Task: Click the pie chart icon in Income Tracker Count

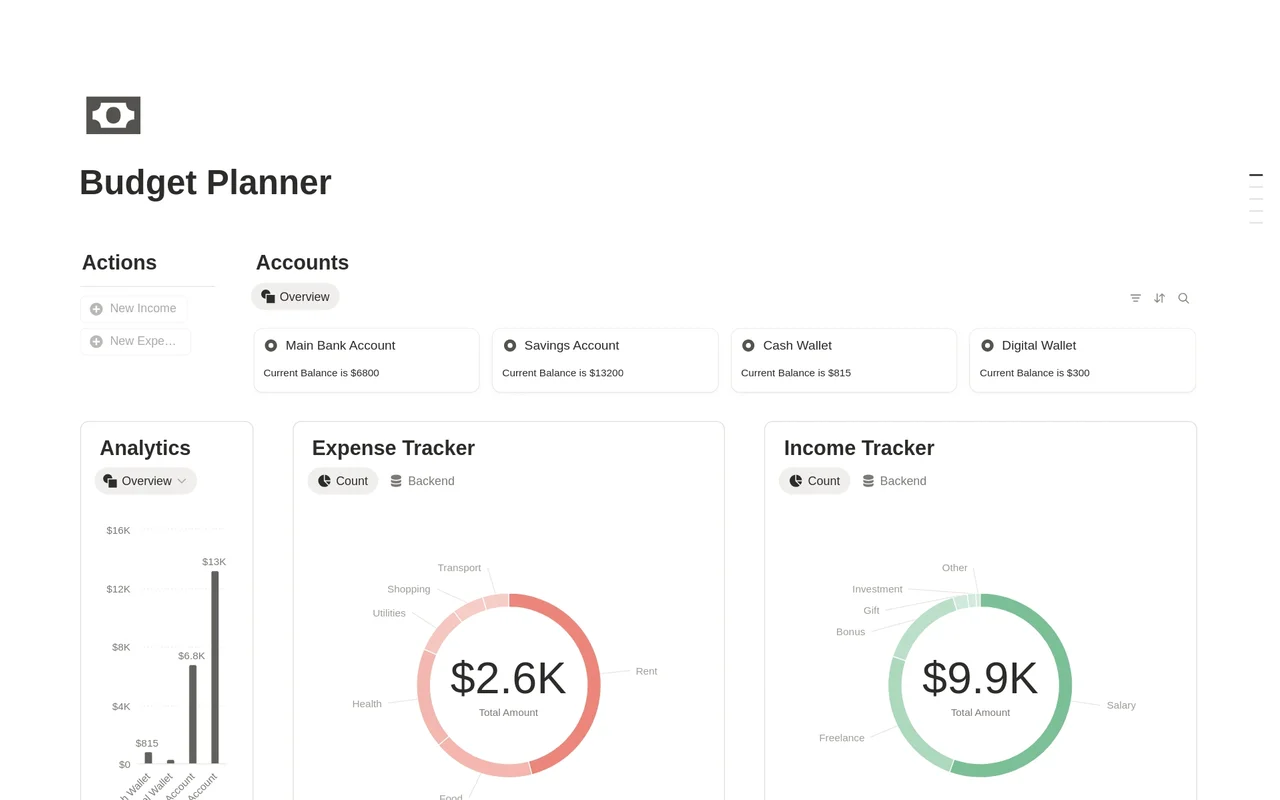Action: (796, 481)
